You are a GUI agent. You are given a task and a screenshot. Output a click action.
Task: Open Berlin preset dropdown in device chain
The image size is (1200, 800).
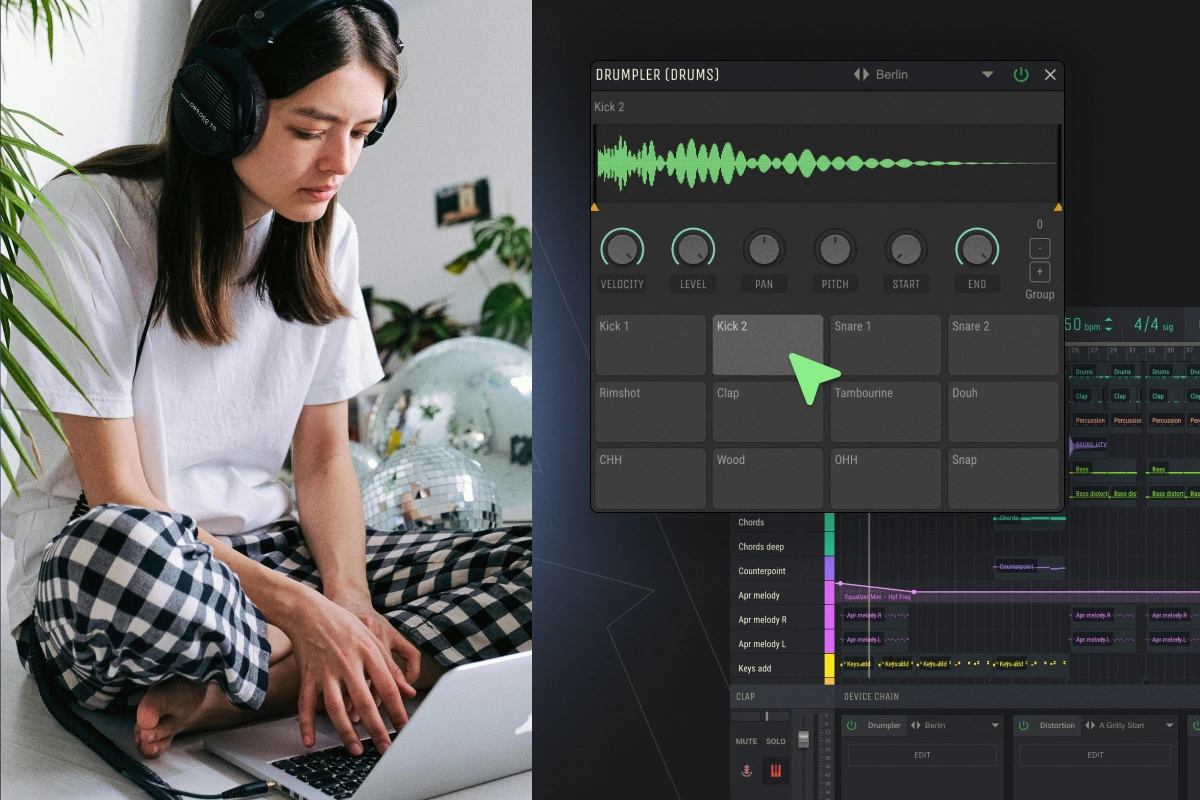tap(995, 726)
